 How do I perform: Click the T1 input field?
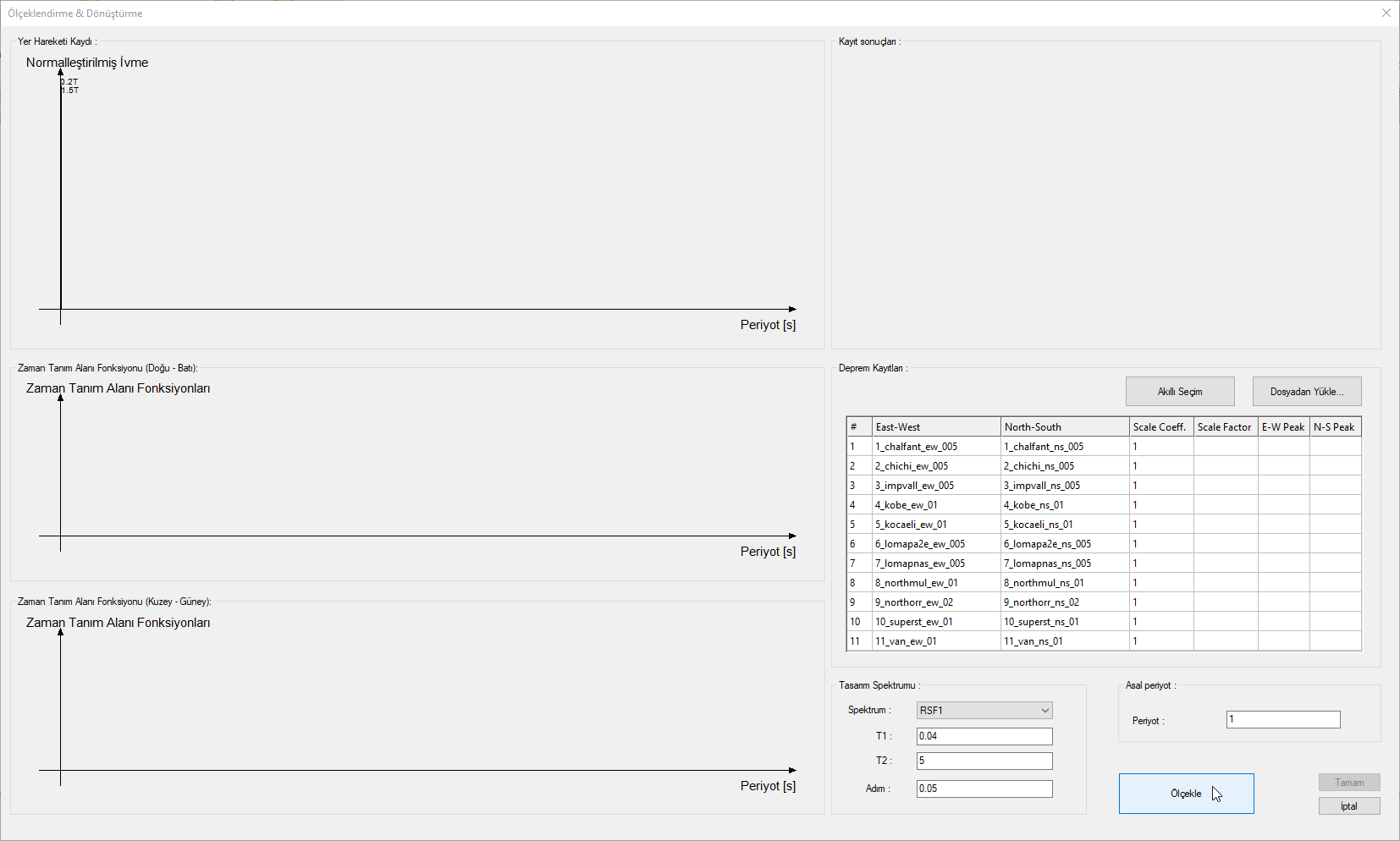tap(984, 736)
